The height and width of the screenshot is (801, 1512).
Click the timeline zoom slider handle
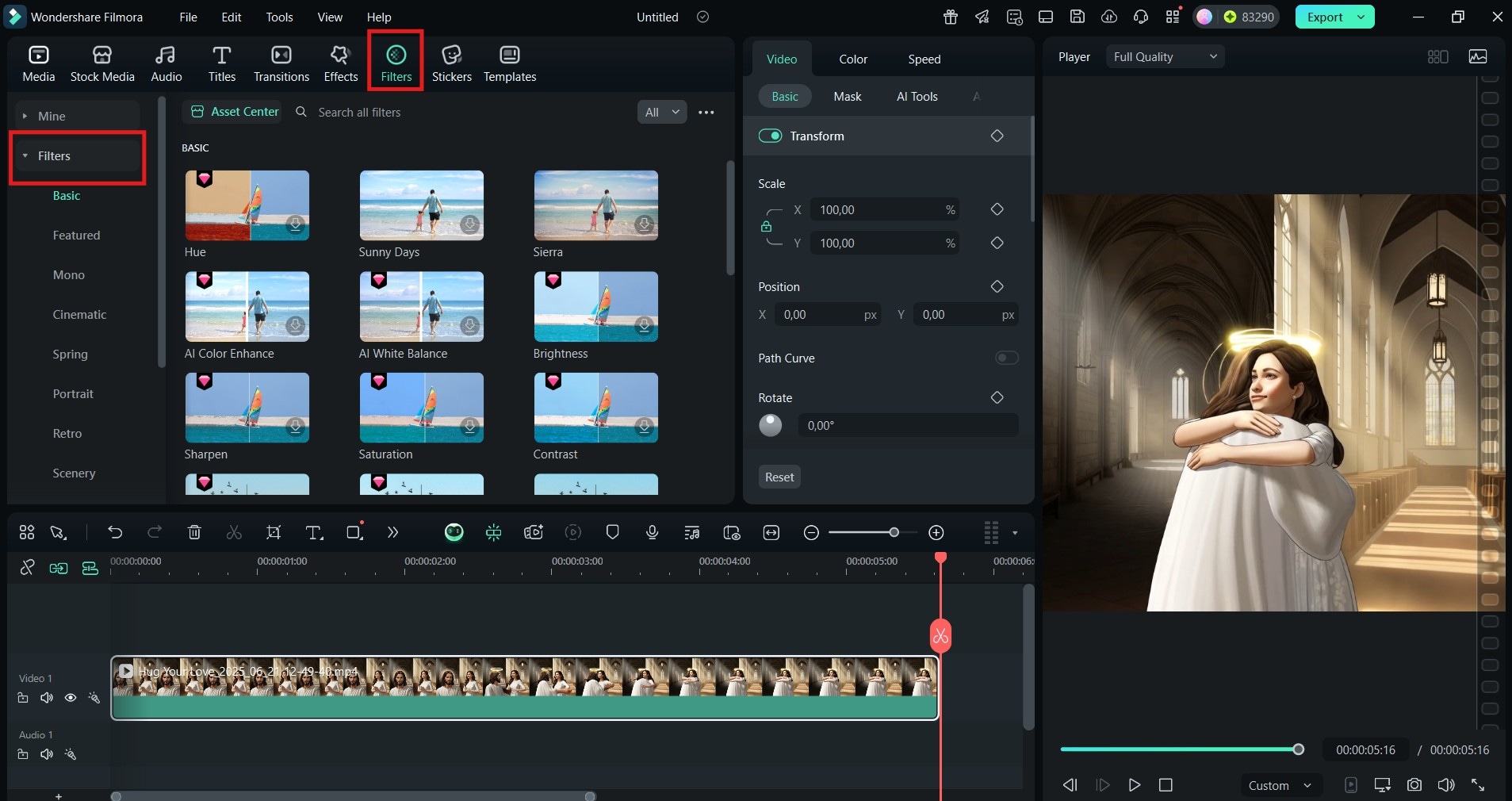coord(894,532)
